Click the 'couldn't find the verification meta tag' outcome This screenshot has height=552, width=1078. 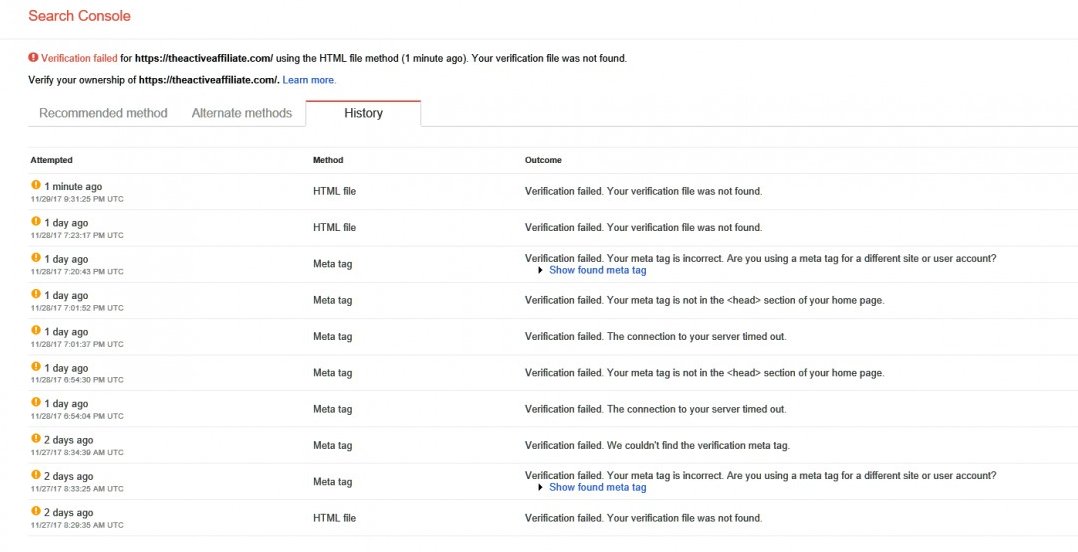657,445
